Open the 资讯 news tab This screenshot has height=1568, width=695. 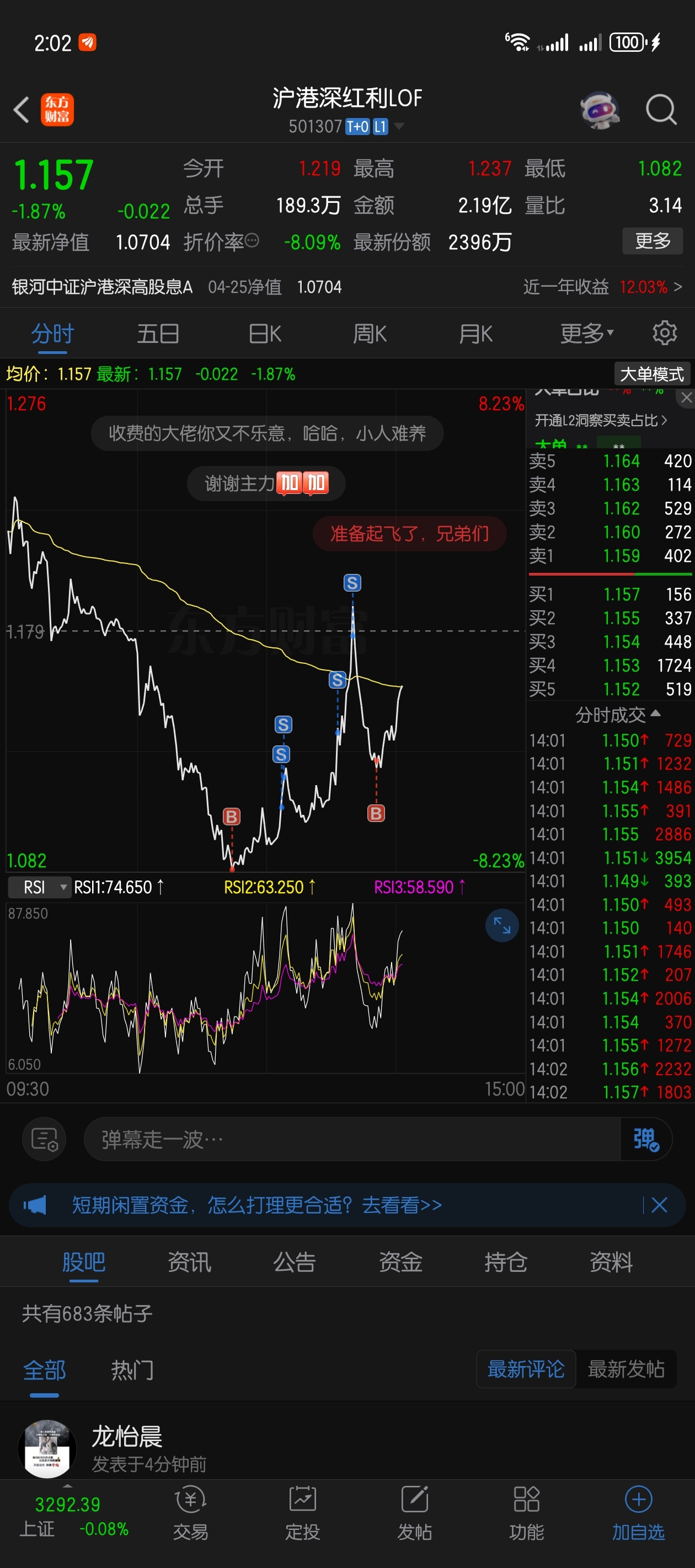click(x=189, y=1263)
